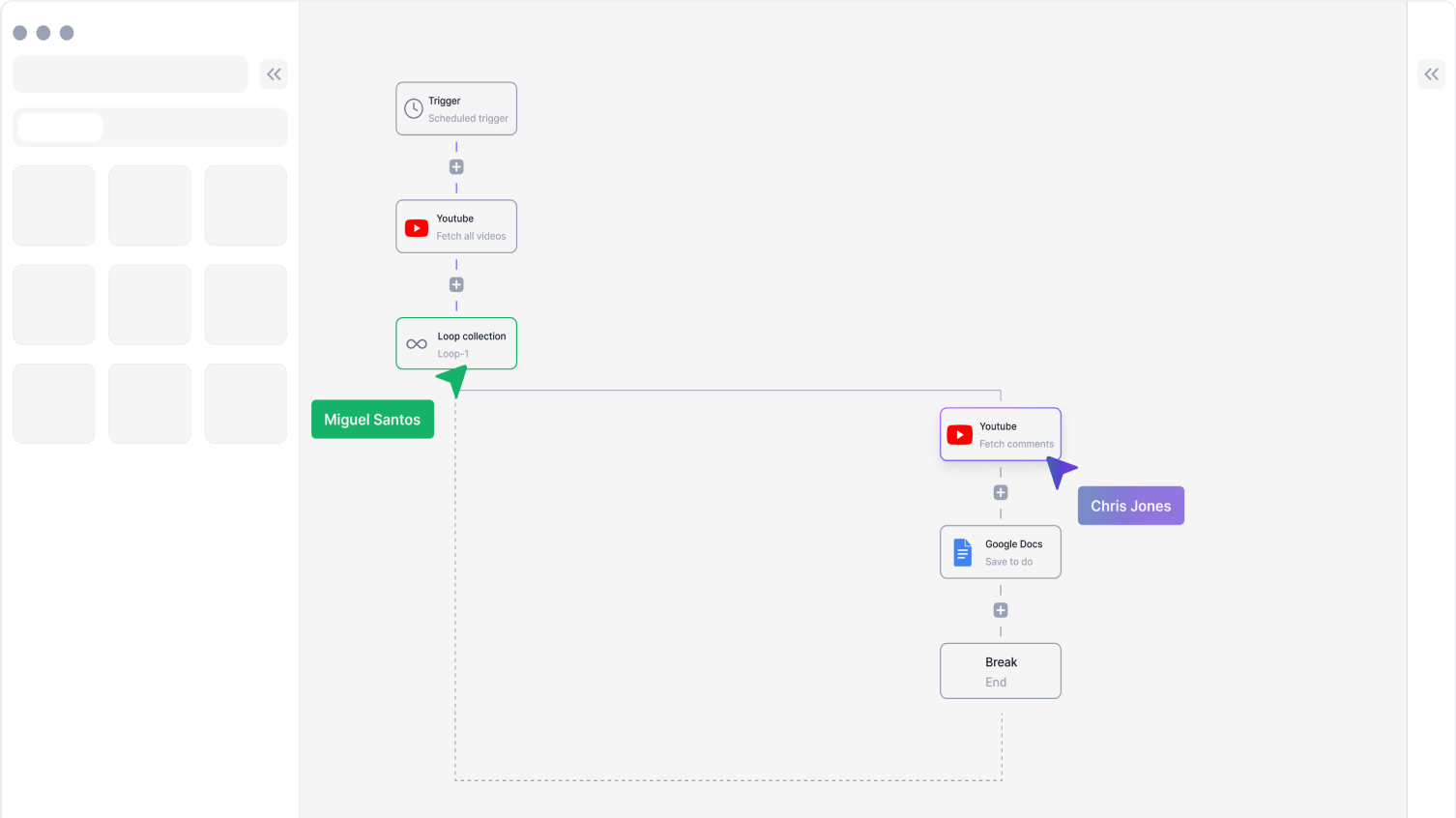Click the plus icon between Trigger and Youtube nodes

[455, 166]
